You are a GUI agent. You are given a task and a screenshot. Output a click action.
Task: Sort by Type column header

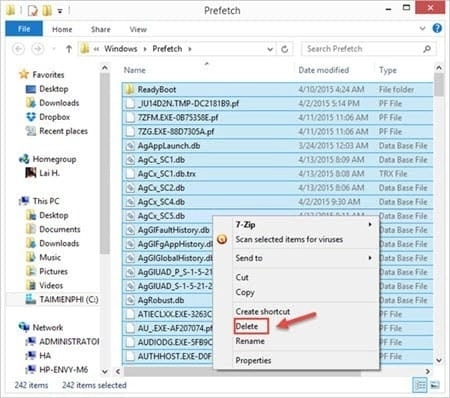388,70
